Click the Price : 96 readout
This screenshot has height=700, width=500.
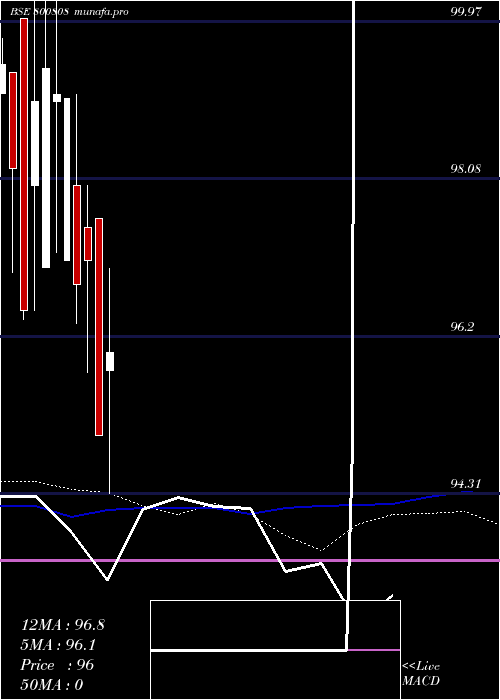[57, 665]
